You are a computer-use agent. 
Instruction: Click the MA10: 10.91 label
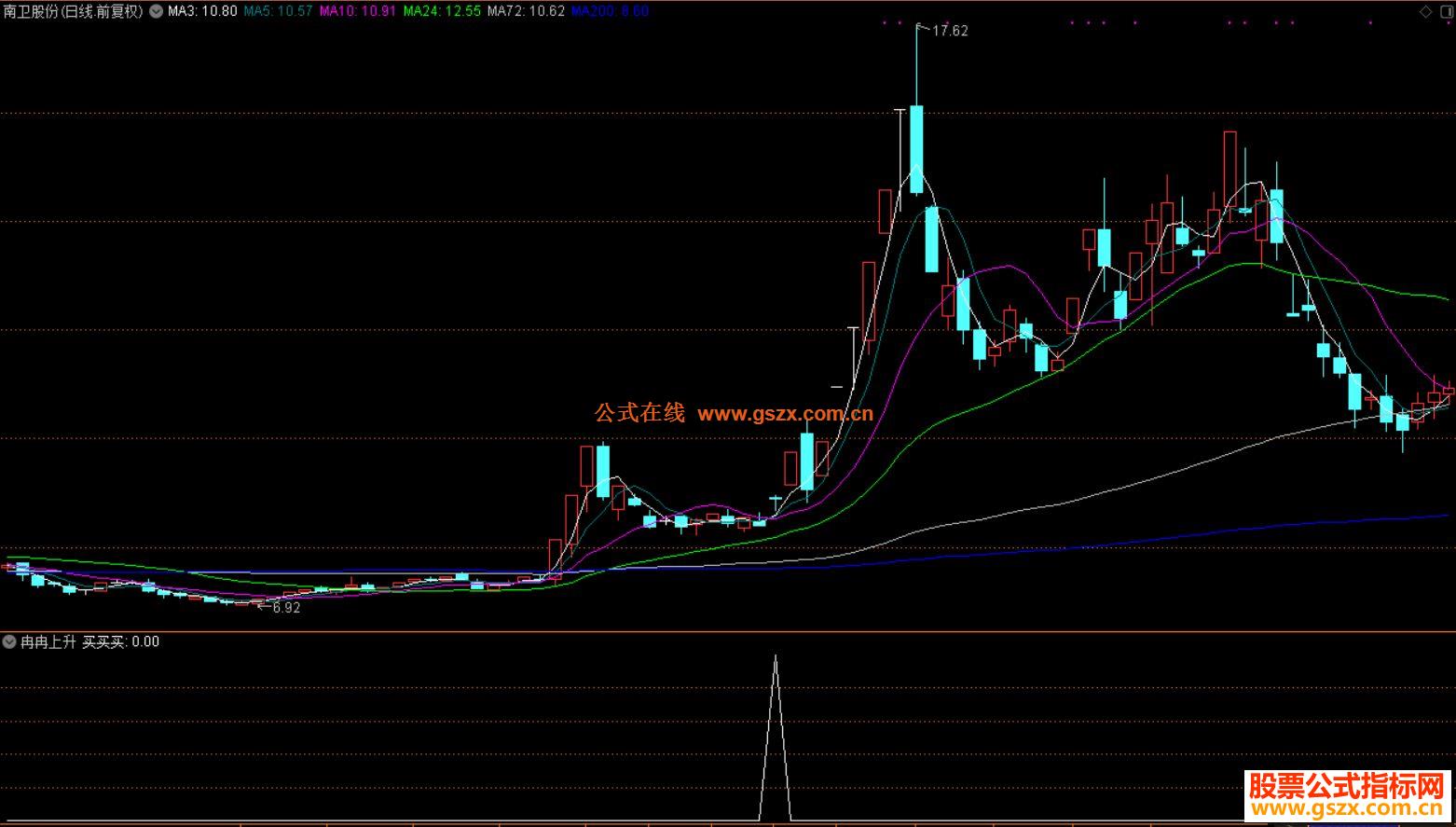click(357, 11)
